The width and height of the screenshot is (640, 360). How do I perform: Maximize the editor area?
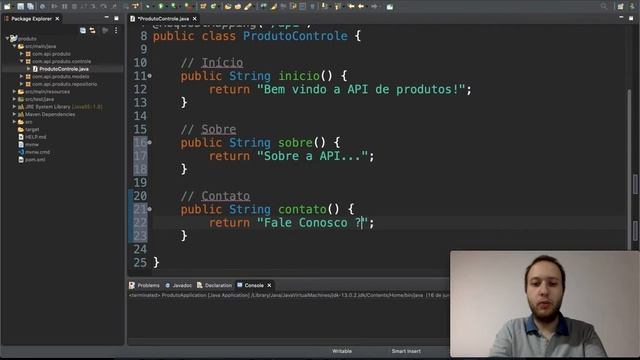(x=631, y=18)
